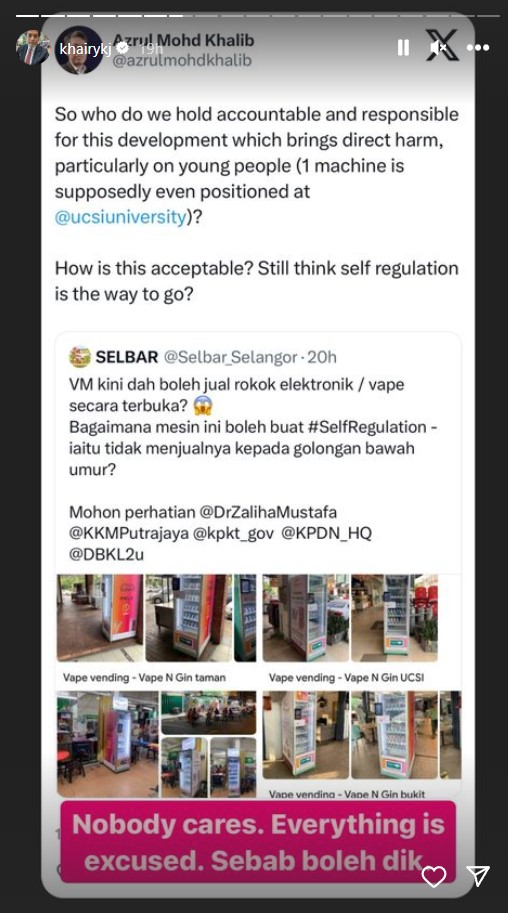Open @DrZalihaMustafa mention
Screen dimensions: 508x913
pyautogui.click(x=268, y=512)
